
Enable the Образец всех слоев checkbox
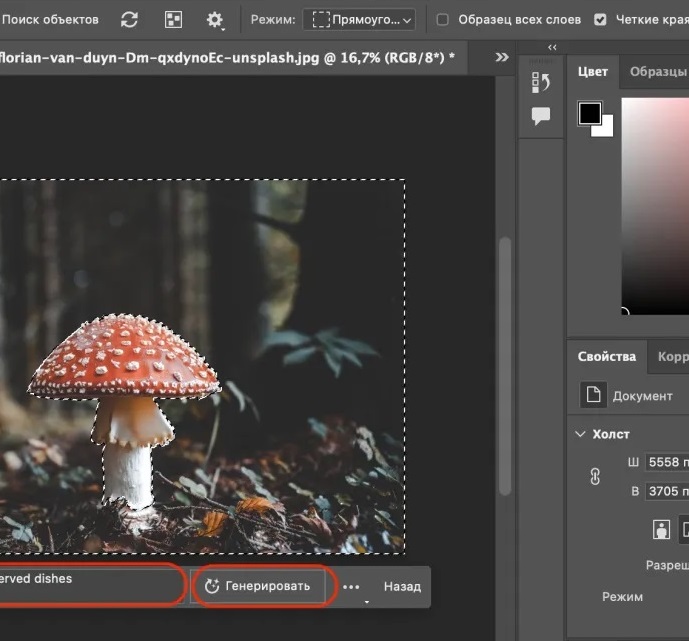pyautogui.click(x=442, y=20)
